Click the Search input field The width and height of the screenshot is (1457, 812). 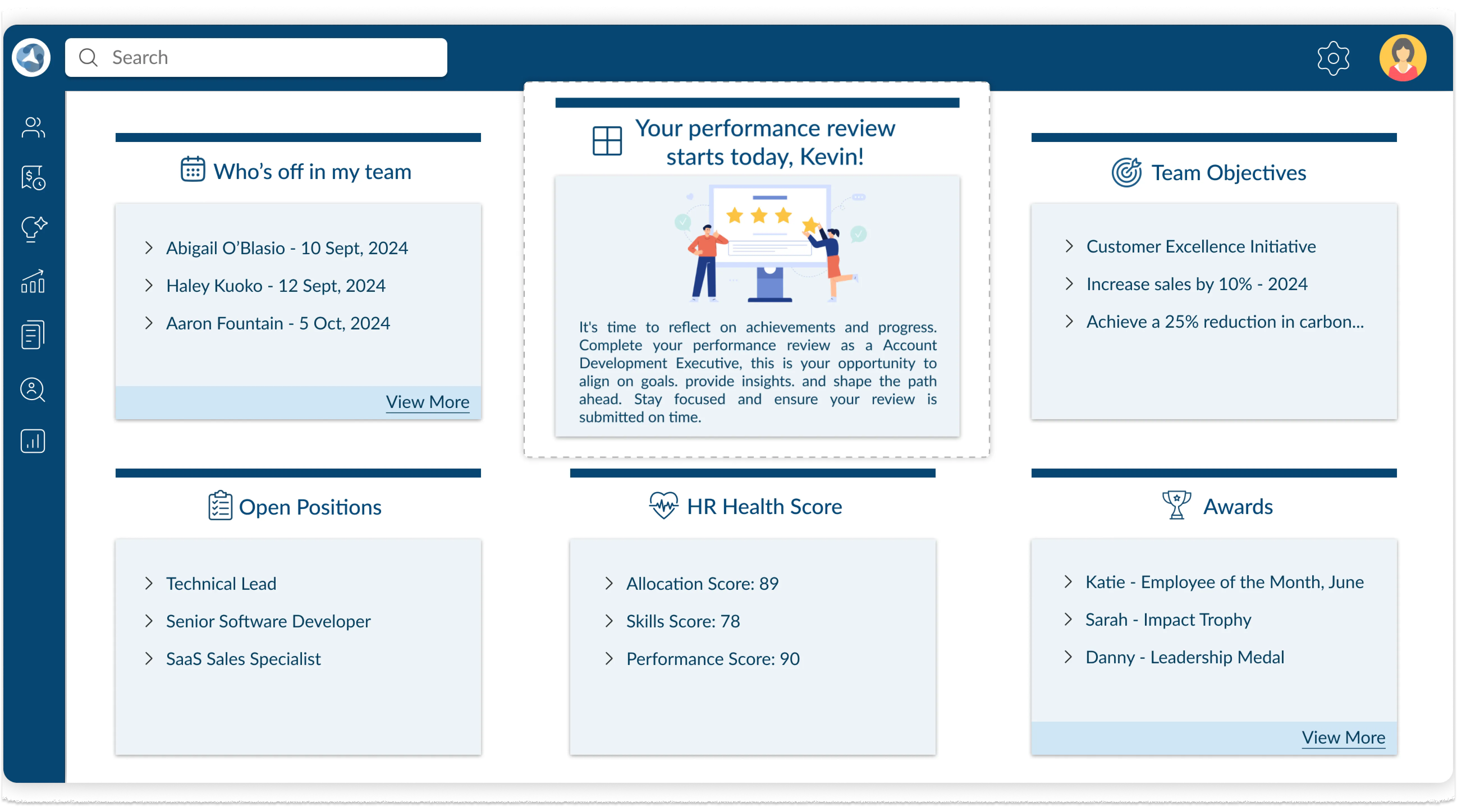pyautogui.click(x=256, y=58)
